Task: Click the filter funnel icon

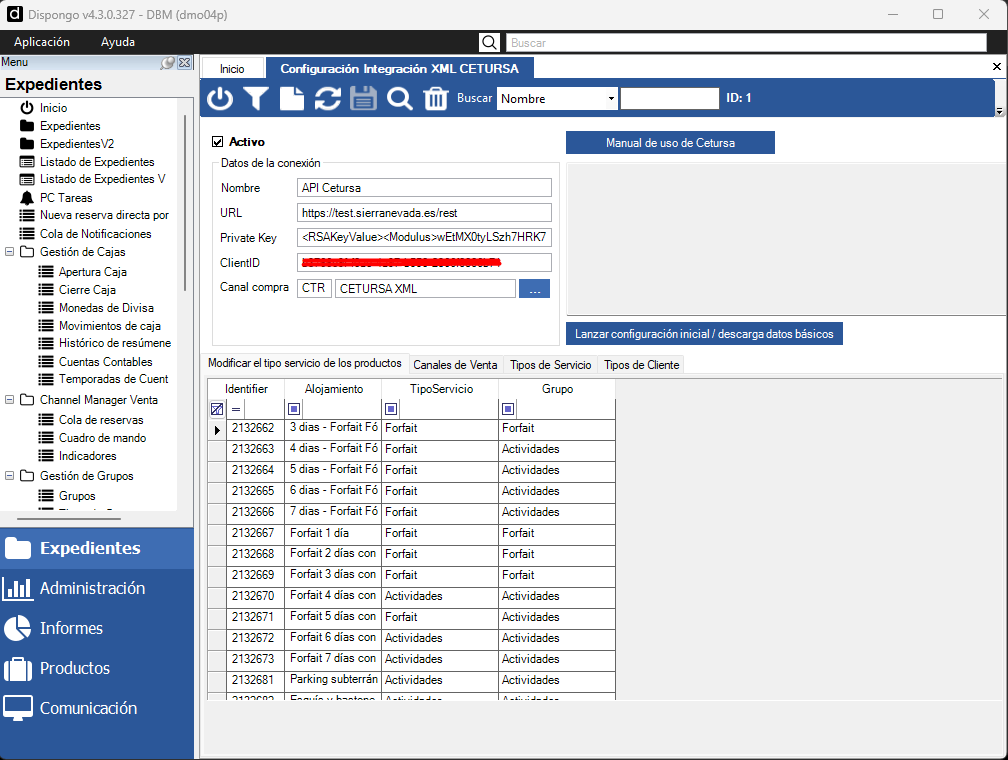Action: point(256,98)
